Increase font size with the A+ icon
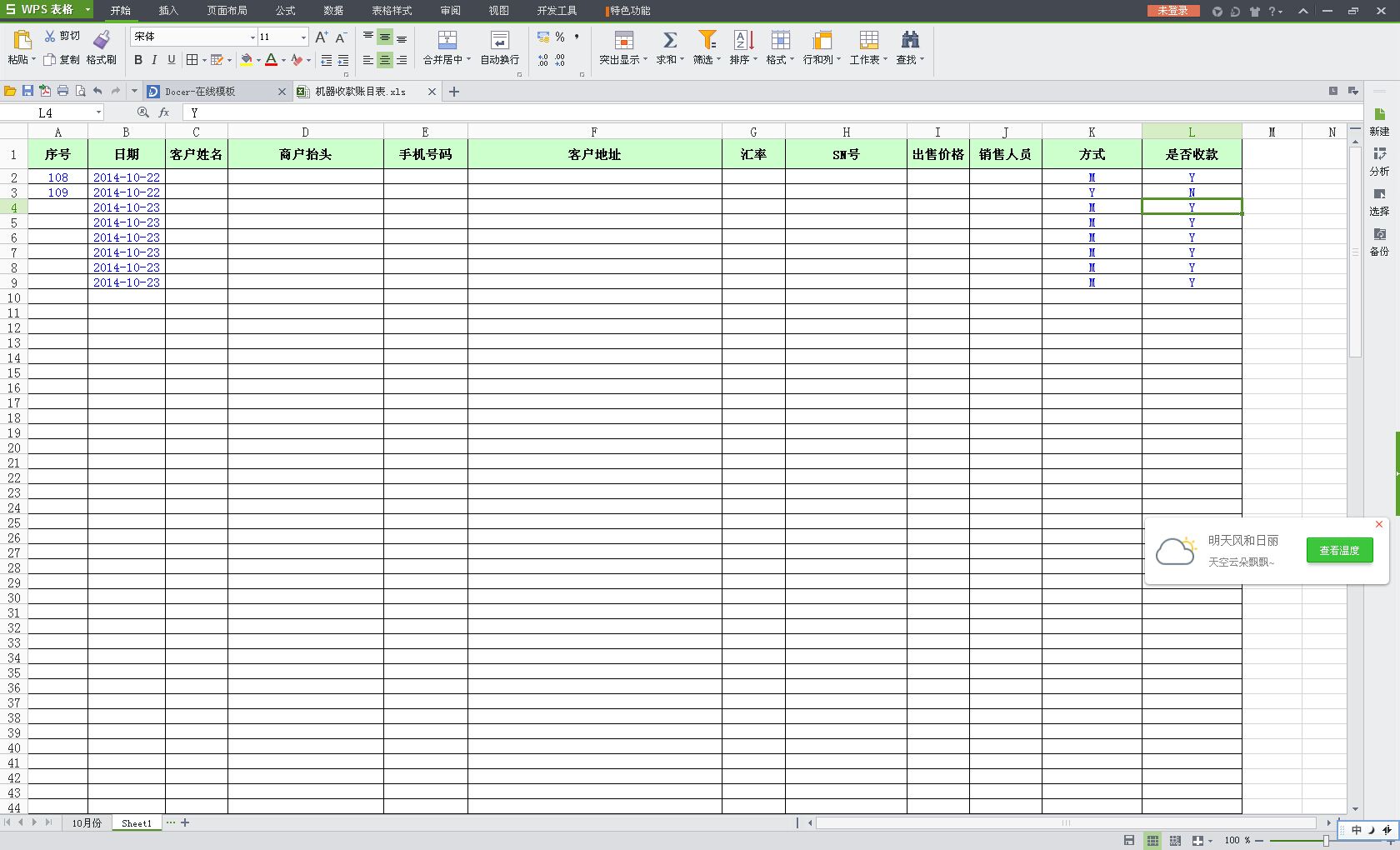 click(322, 37)
